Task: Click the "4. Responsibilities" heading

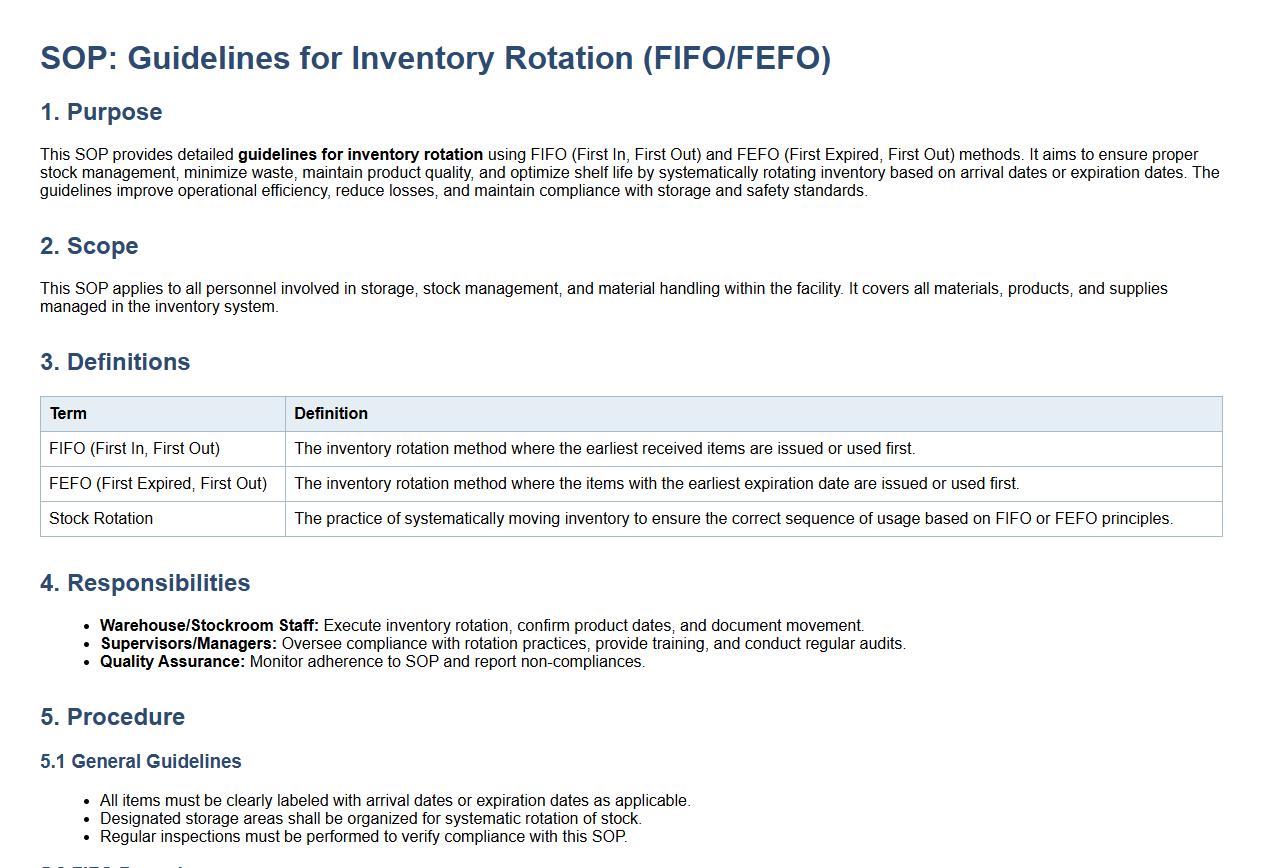Action: point(145,583)
